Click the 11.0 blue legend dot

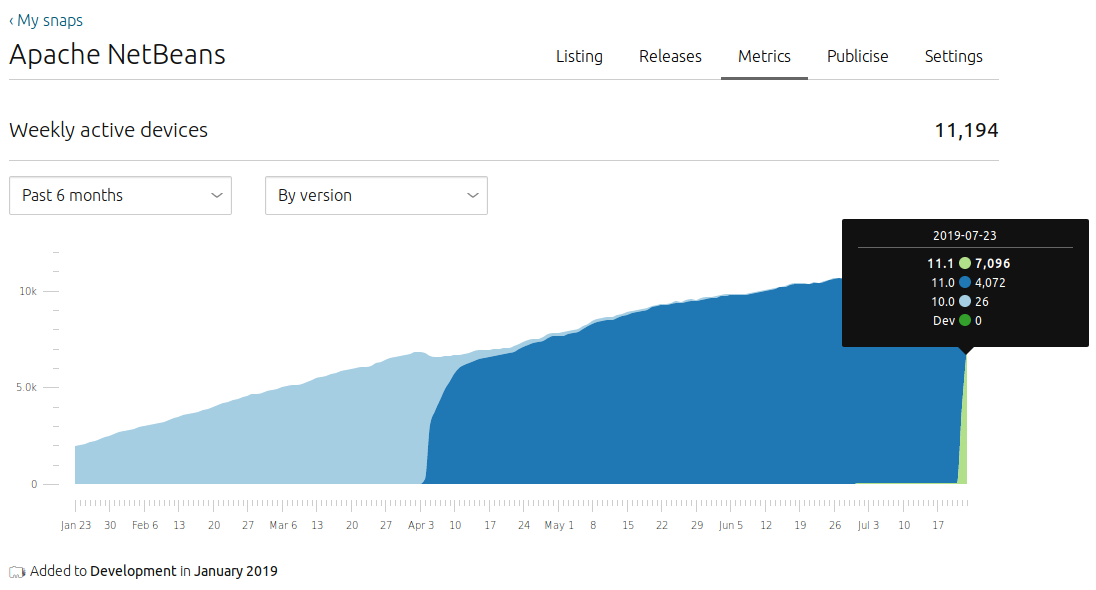pyautogui.click(x=965, y=282)
